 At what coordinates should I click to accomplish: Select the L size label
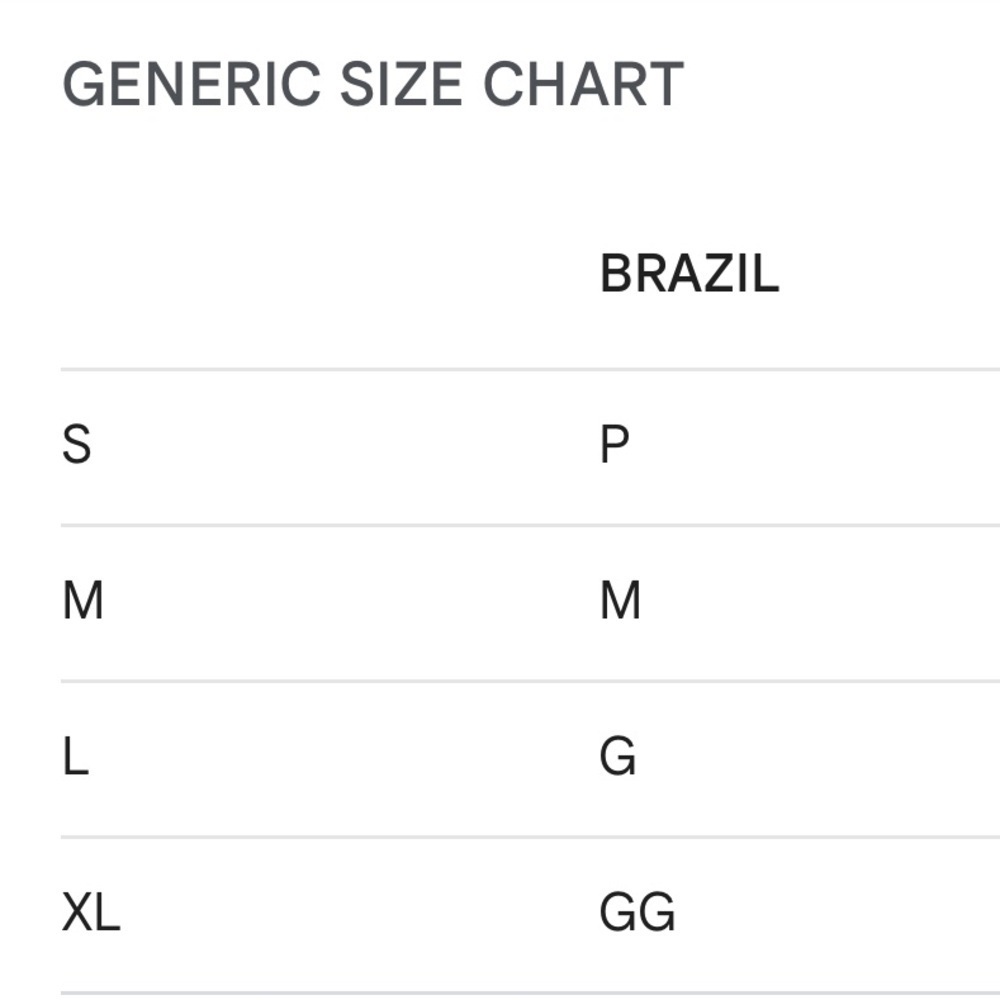76,756
